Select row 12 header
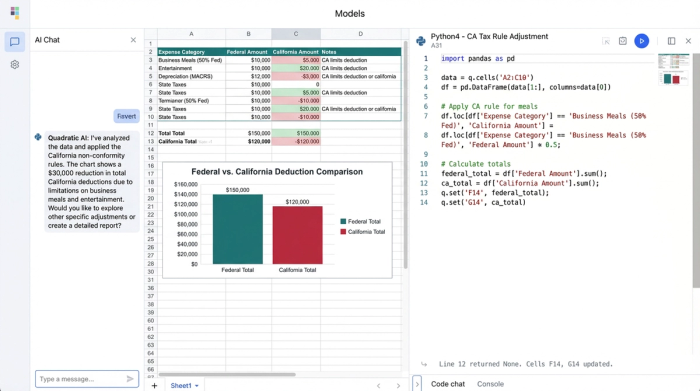 [x=150, y=133]
